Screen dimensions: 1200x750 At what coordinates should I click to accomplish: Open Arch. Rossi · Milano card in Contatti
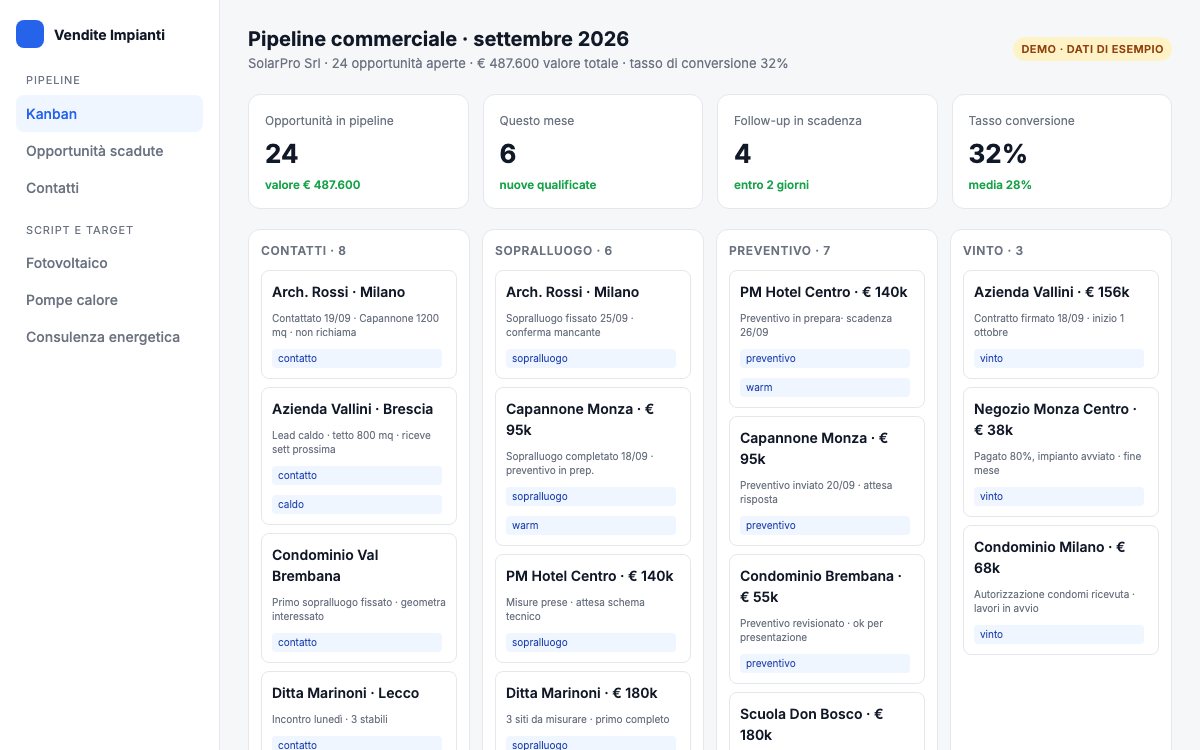(359, 325)
